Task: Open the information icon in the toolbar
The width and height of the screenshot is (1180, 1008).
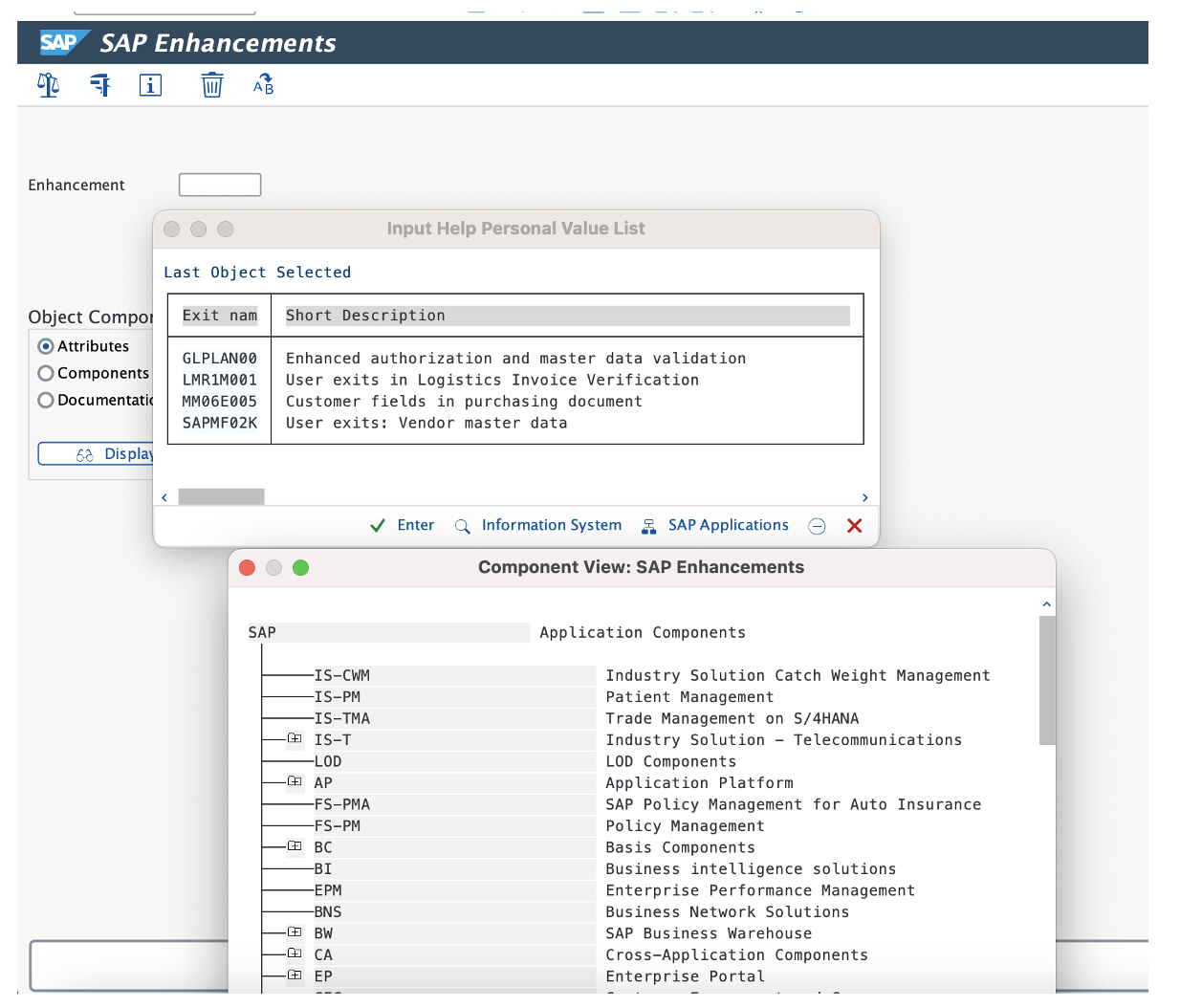Action: pos(150,85)
